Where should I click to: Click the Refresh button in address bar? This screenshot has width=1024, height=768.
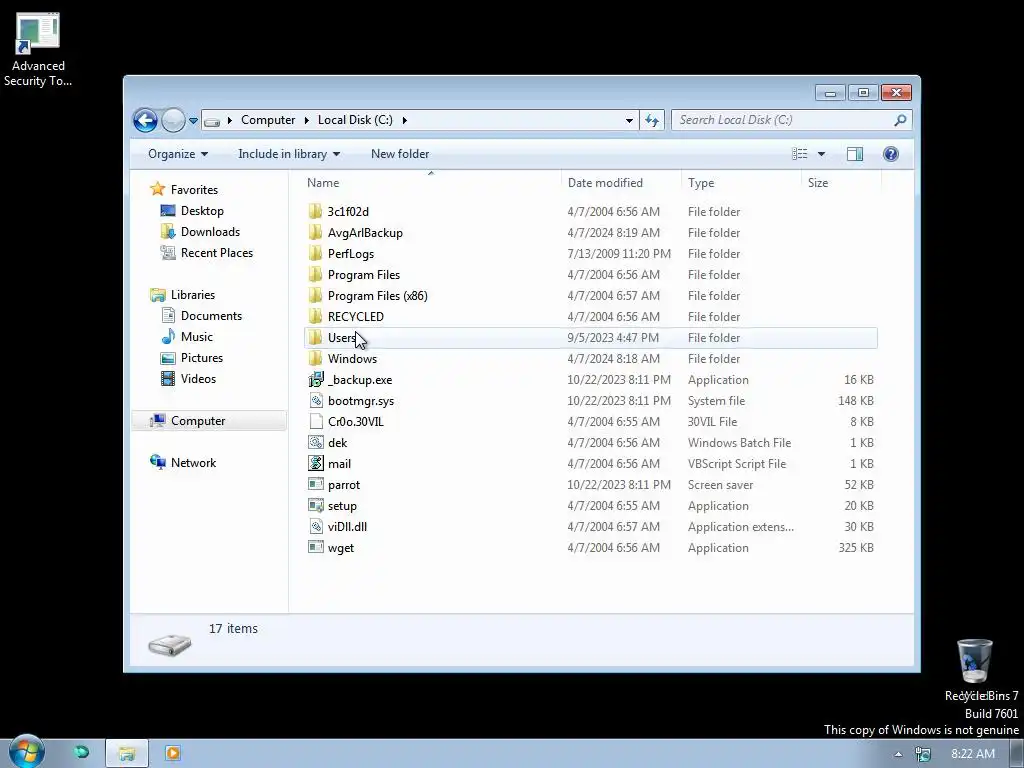[652, 120]
